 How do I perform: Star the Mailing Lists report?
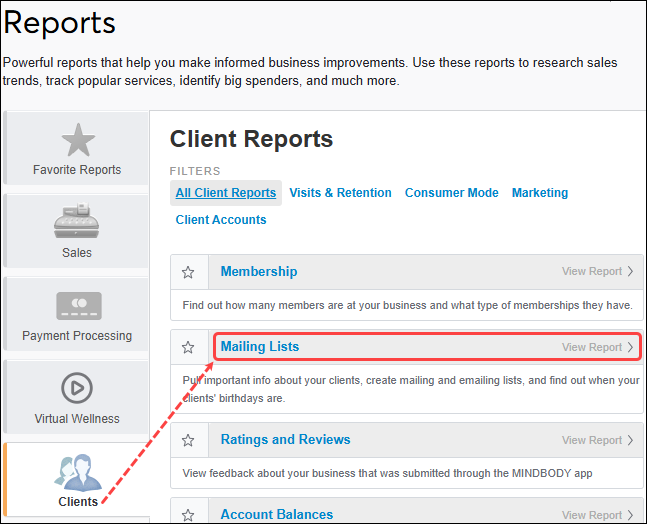click(x=188, y=348)
